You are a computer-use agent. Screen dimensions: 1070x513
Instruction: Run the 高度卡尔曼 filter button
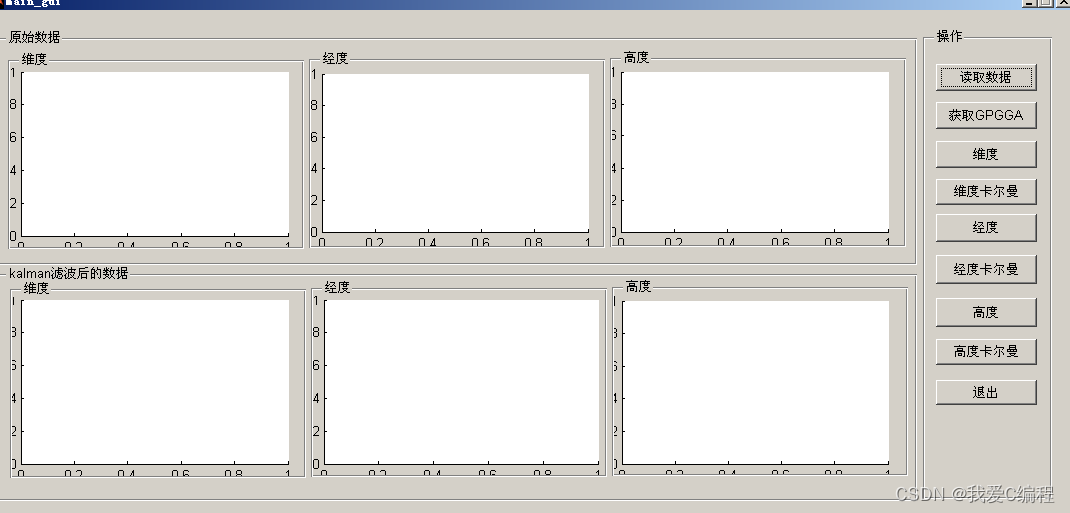(985, 351)
